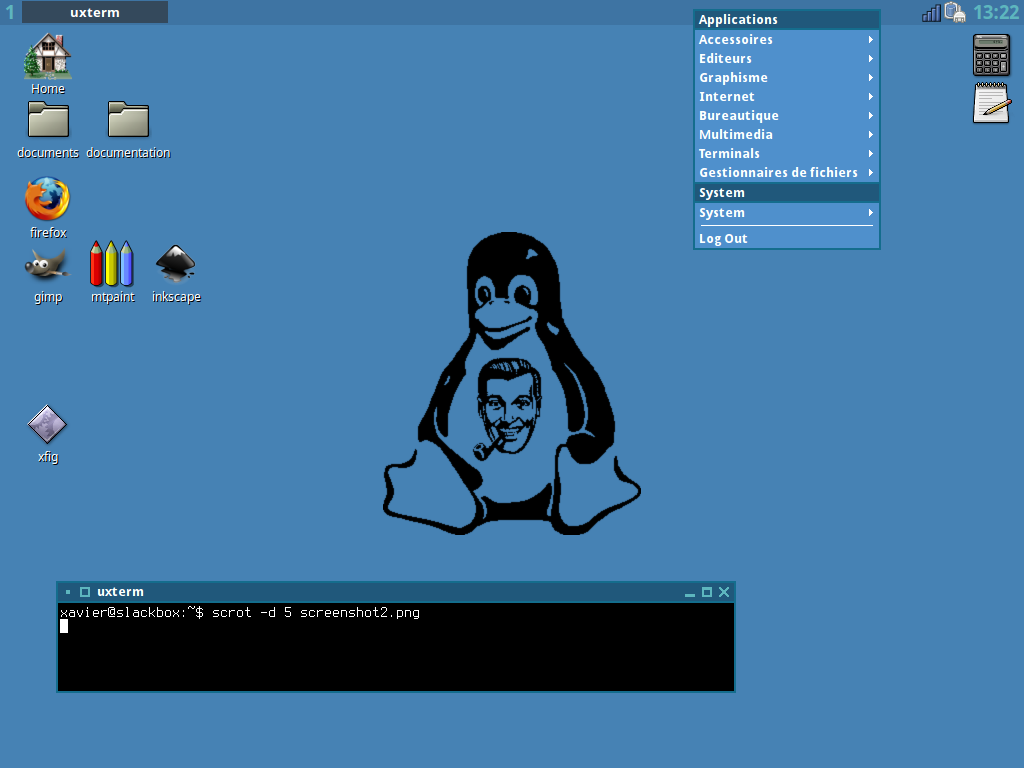
Task: Open the Terminals submenu
Action: tap(786, 153)
